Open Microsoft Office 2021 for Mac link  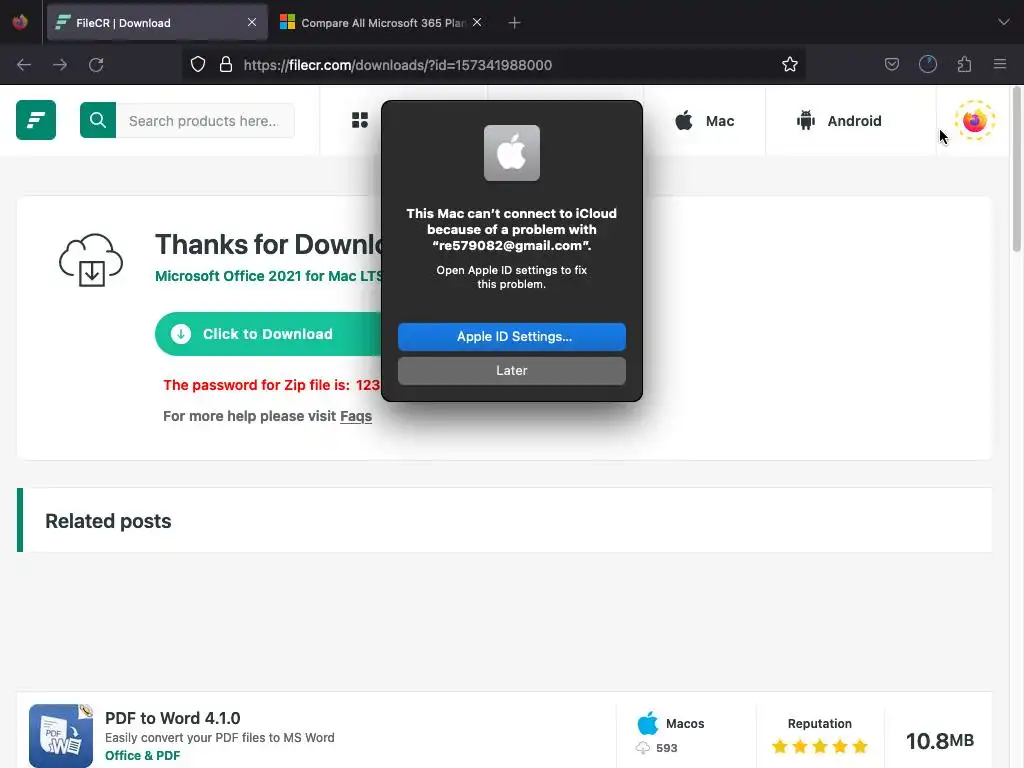pyautogui.click(x=269, y=276)
